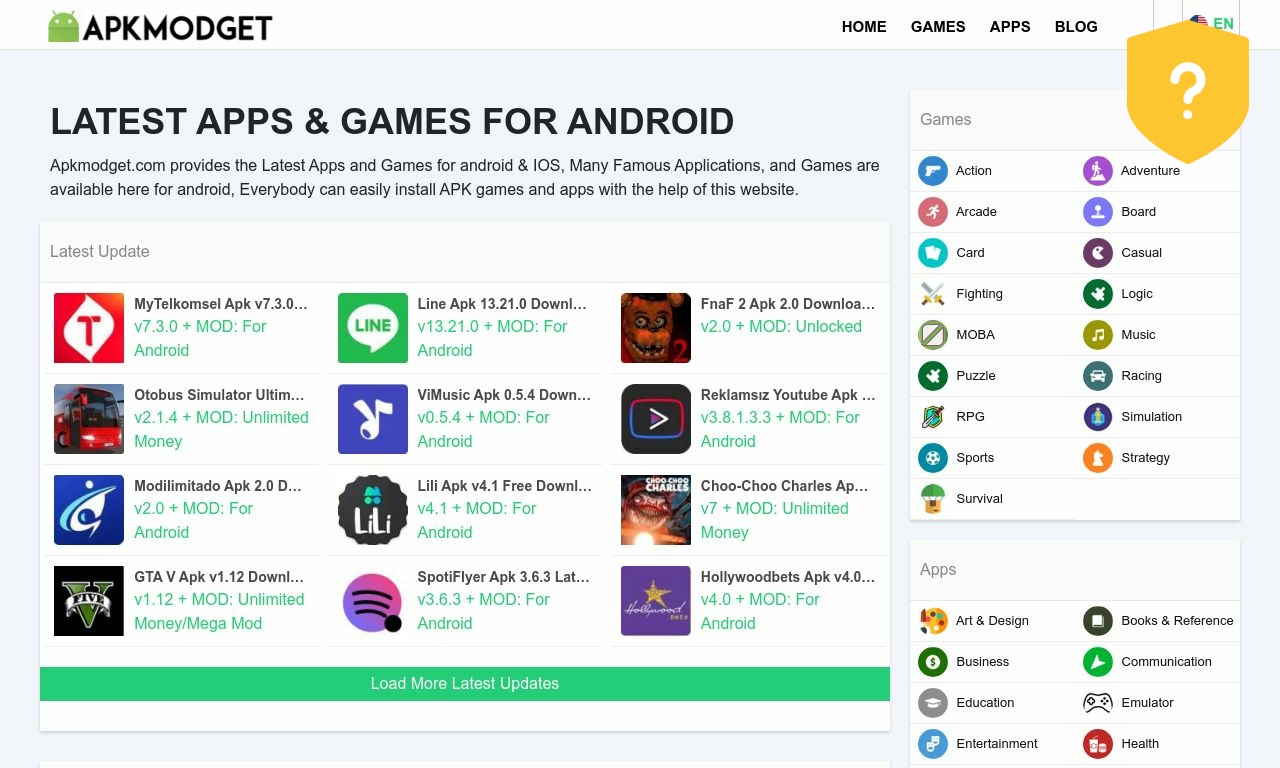Click the Otobus Simulator bus thumbnail
1280x768 pixels.
(89, 419)
